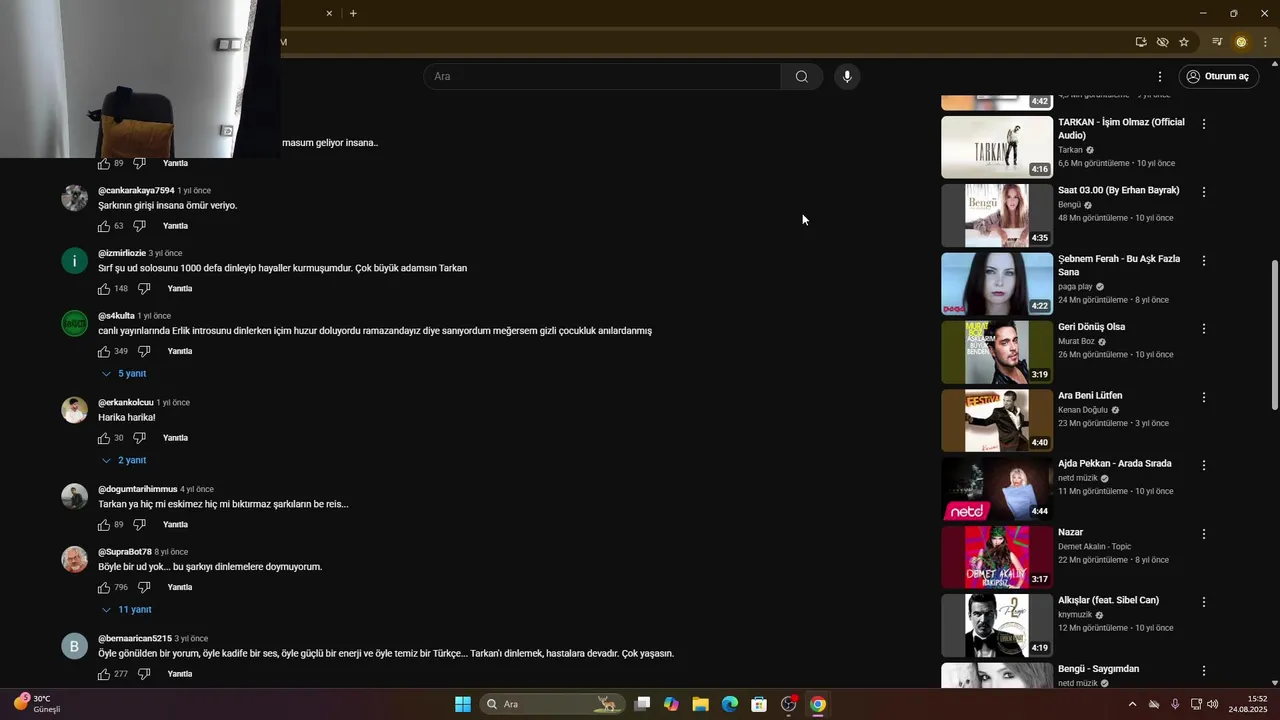Reply to @dogumtarihimmus with Yanıtla
The image size is (1280, 720).
176,525
